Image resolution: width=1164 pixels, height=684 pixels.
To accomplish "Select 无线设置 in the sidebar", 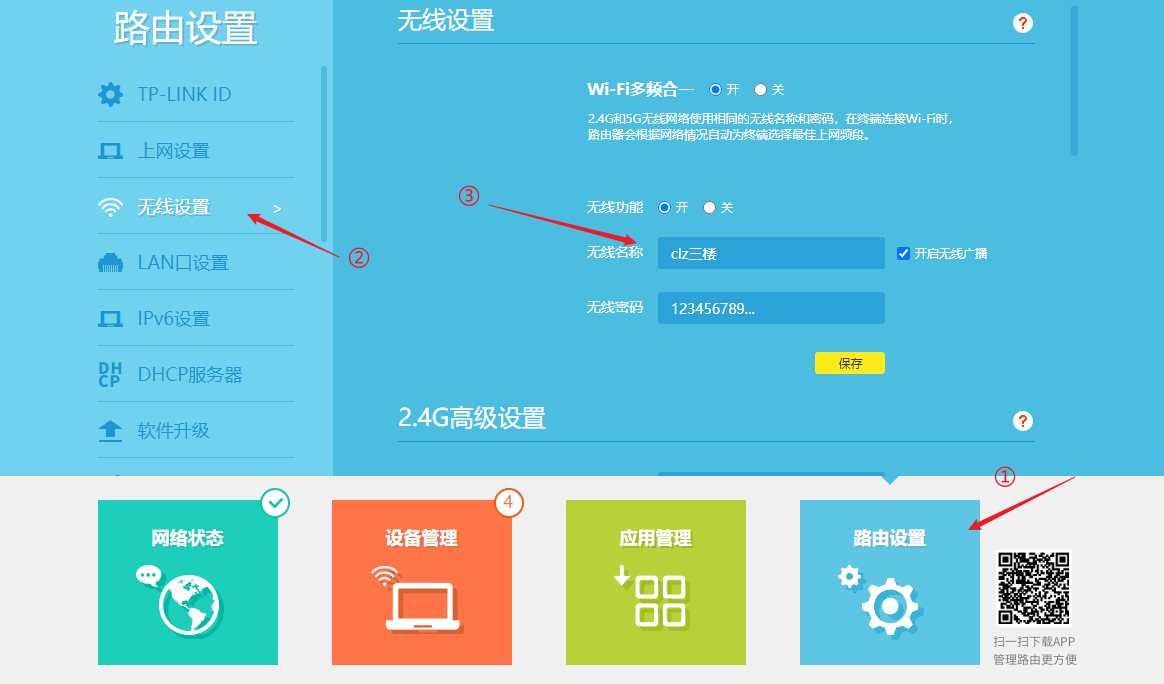I will (196, 207).
